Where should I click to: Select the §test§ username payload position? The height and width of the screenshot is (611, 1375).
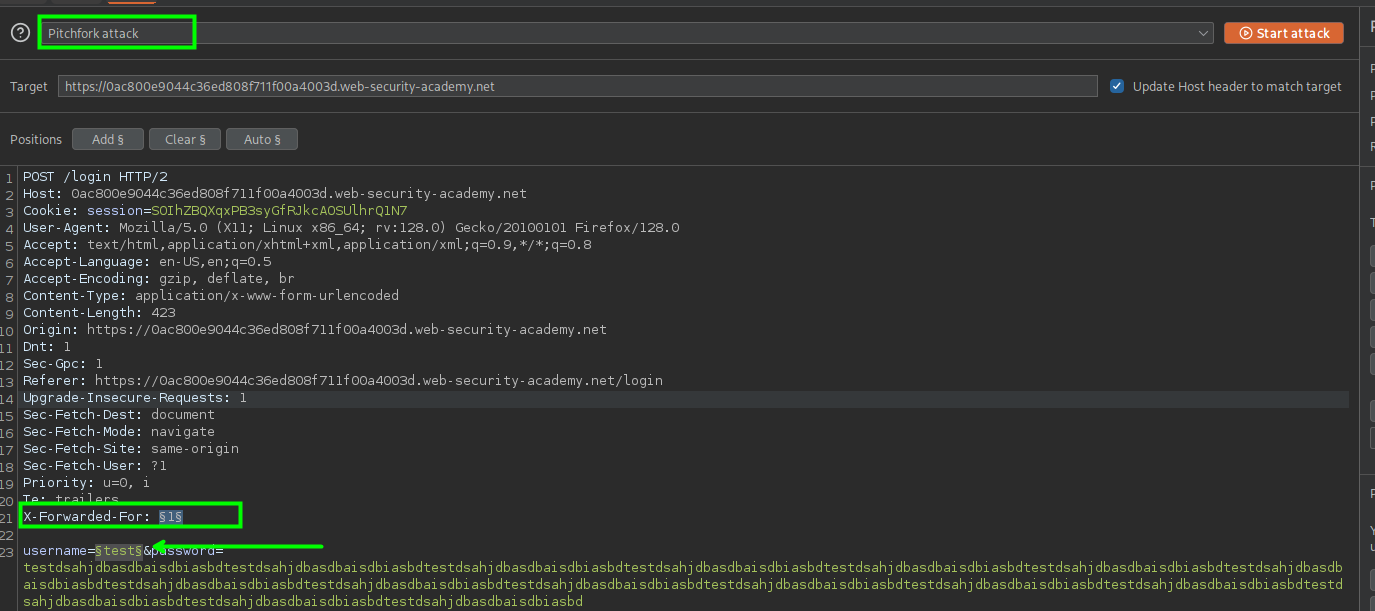pos(118,551)
